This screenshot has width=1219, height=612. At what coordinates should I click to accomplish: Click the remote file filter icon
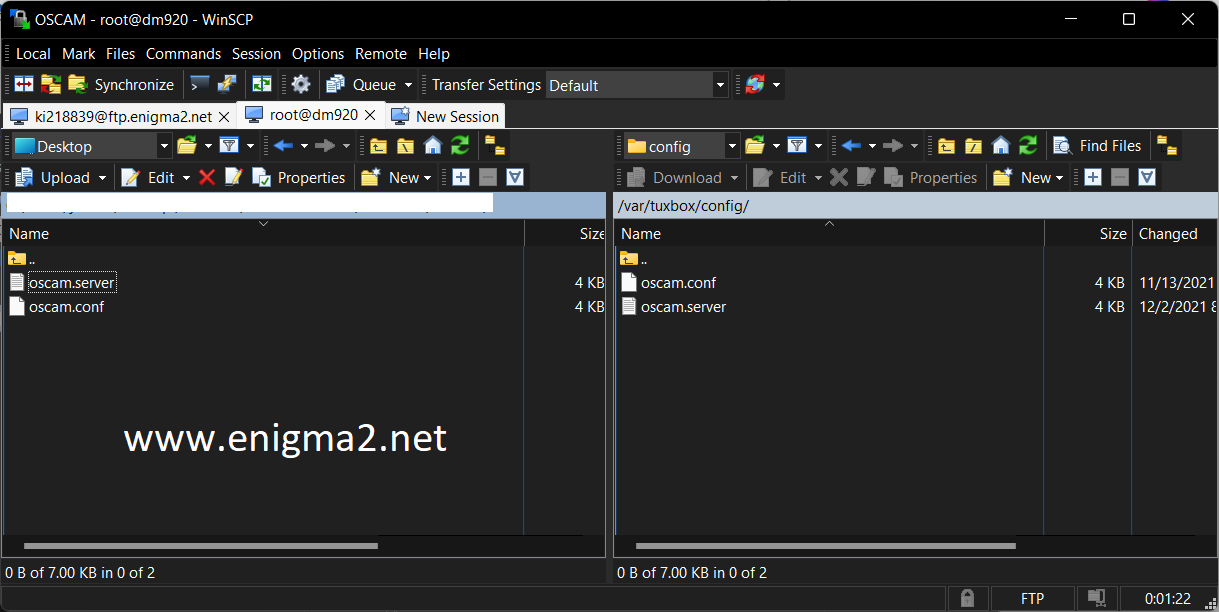(797, 146)
